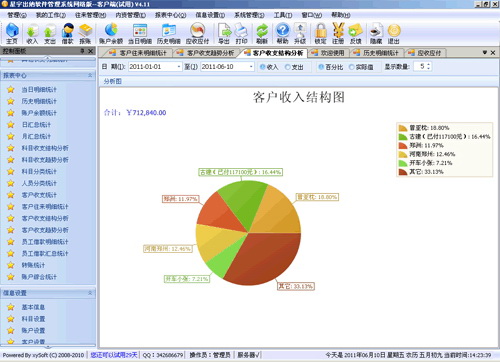Open 人员分类统计 in sidebar
This screenshot has width=500, height=362.
point(39,183)
